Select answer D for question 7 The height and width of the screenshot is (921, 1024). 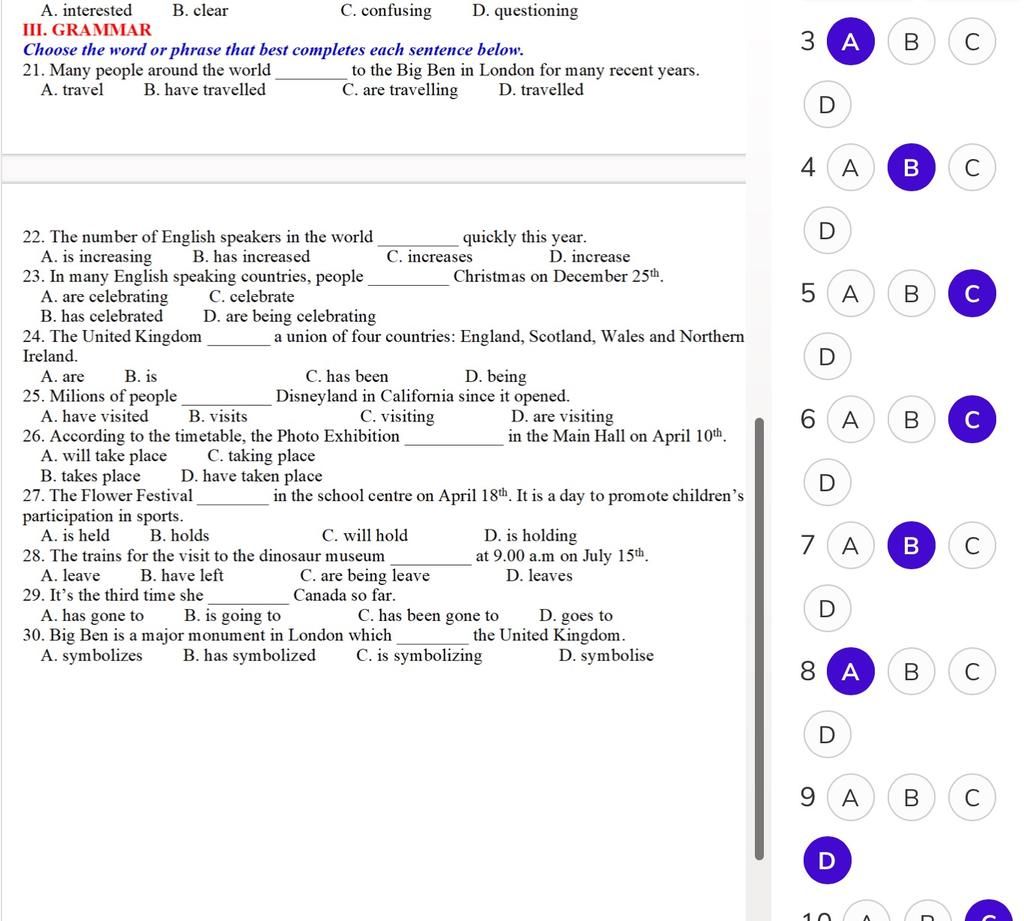[827, 609]
